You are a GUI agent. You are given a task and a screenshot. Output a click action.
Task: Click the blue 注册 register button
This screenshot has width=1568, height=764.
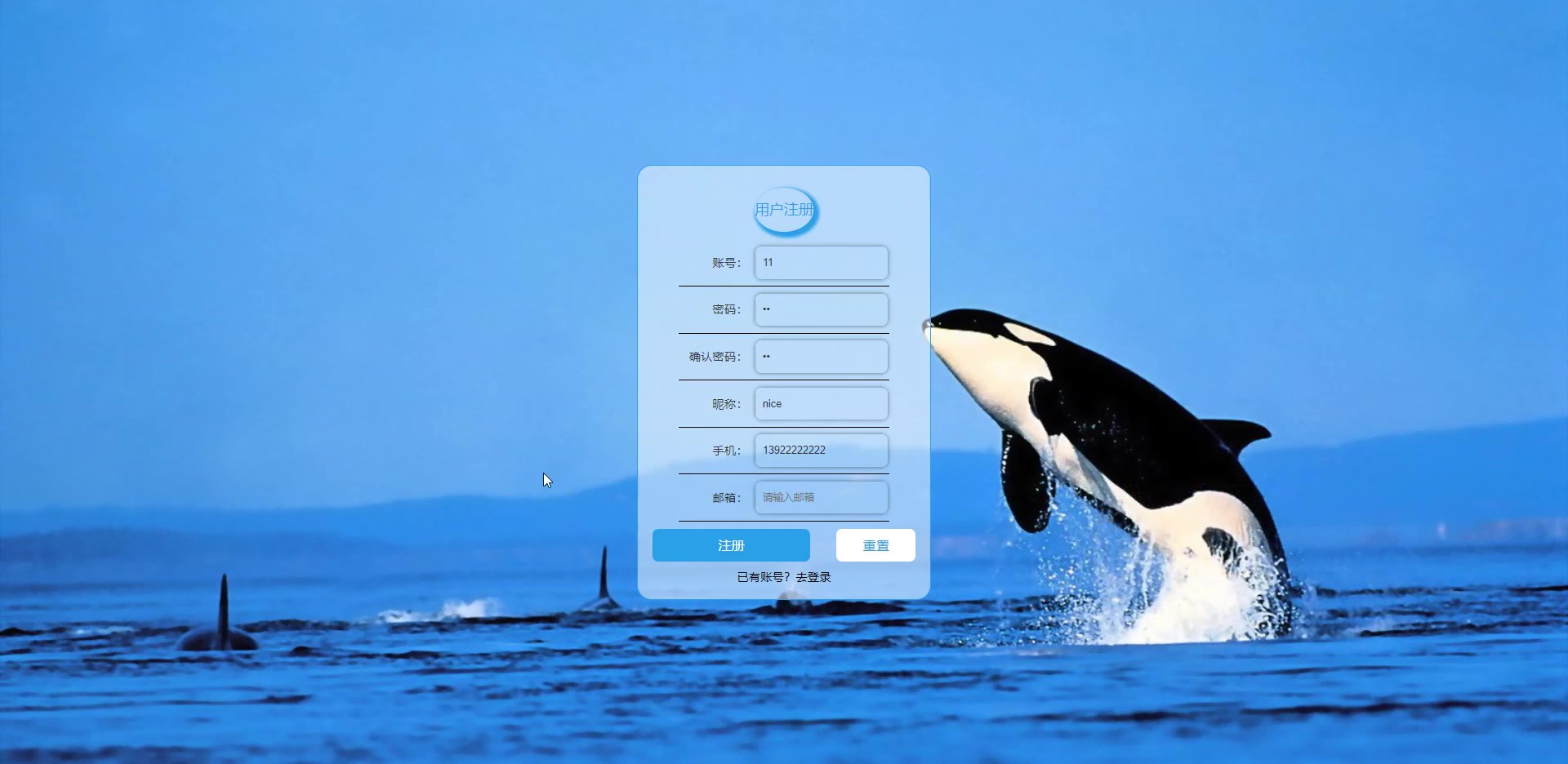point(731,545)
